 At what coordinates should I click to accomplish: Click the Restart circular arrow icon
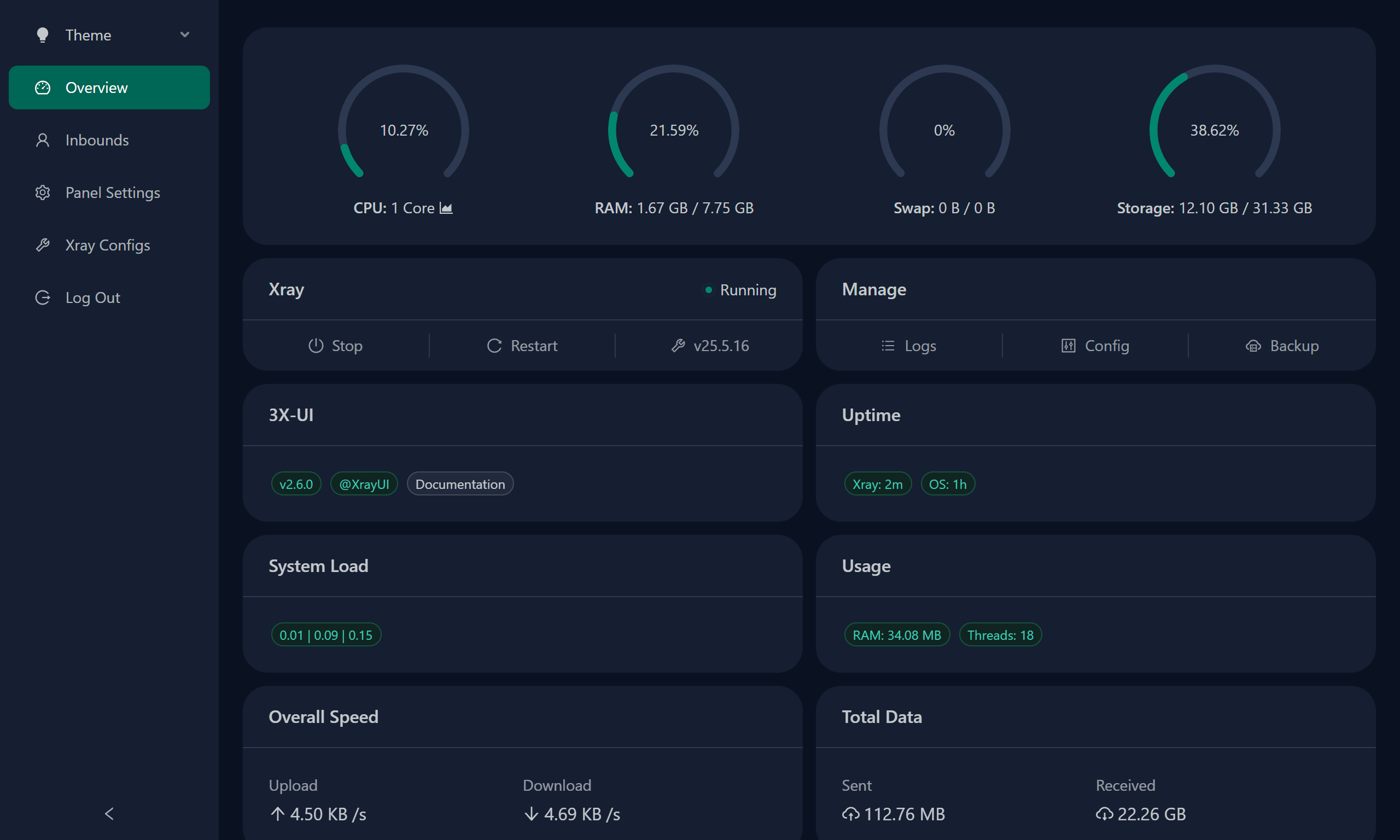pos(494,345)
